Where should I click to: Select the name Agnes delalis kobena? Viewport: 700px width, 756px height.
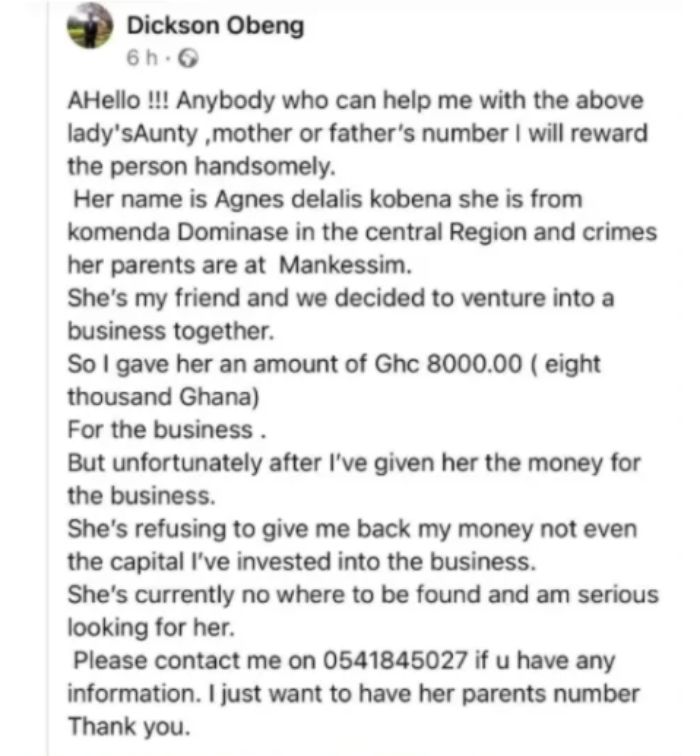tap(333, 199)
